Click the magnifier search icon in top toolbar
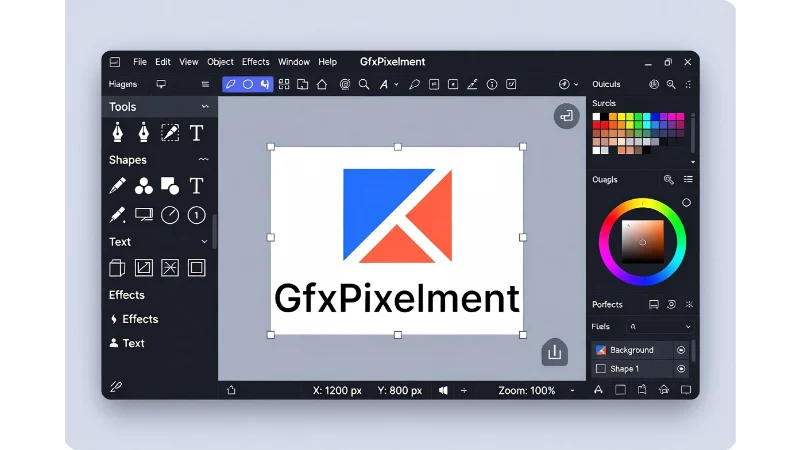Screen dimensions: 800x450 click(x=364, y=84)
